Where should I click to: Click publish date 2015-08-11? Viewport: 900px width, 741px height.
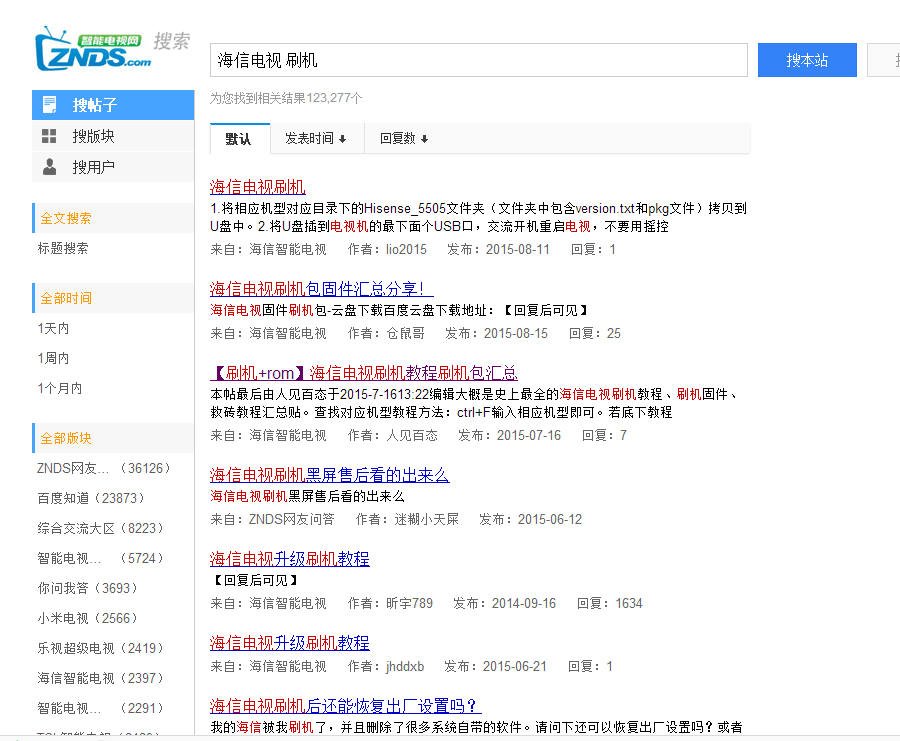click(x=518, y=250)
